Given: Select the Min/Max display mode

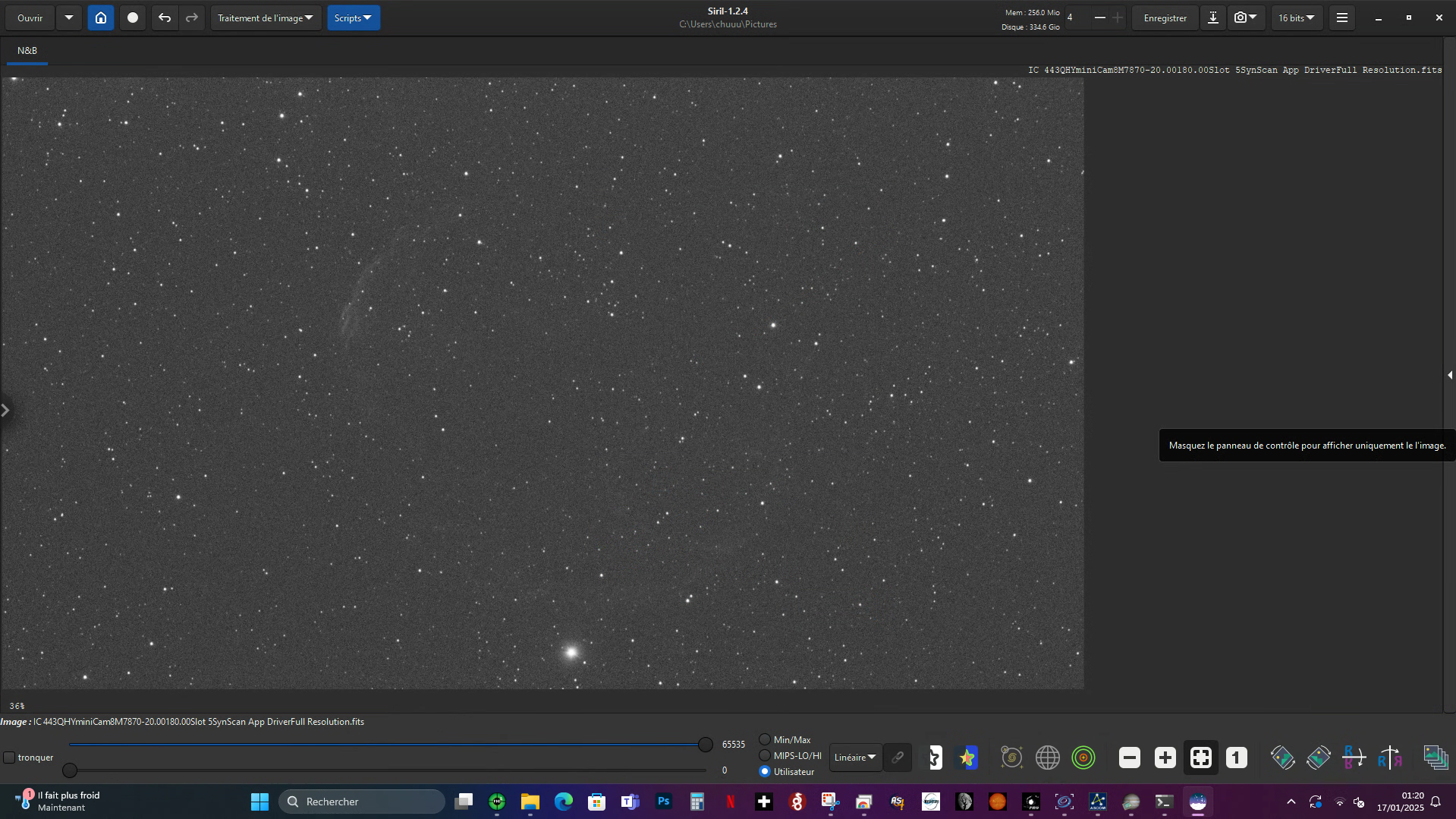Looking at the screenshot, I should [765, 739].
